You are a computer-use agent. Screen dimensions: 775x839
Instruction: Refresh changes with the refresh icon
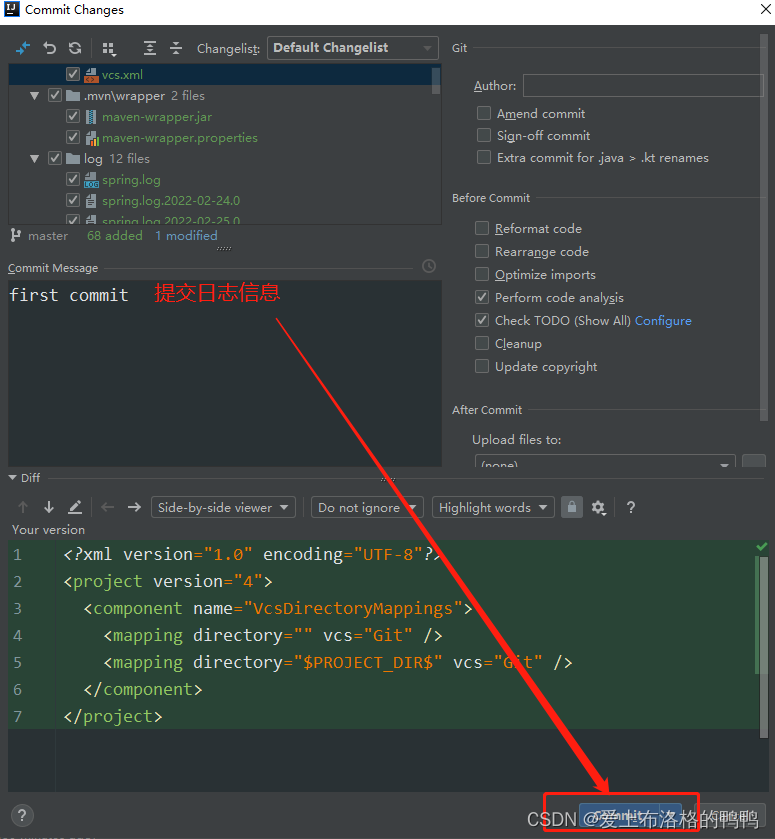point(75,48)
